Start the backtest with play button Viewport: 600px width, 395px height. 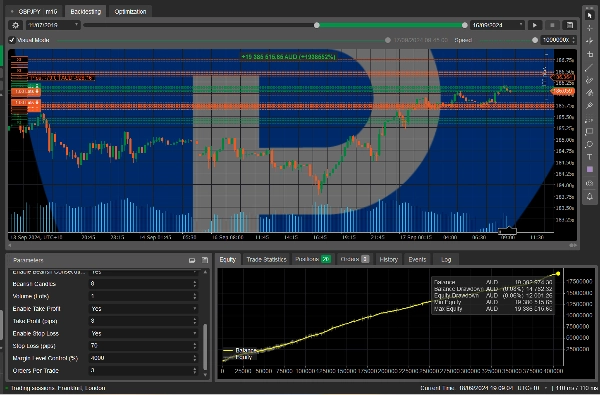point(535,25)
